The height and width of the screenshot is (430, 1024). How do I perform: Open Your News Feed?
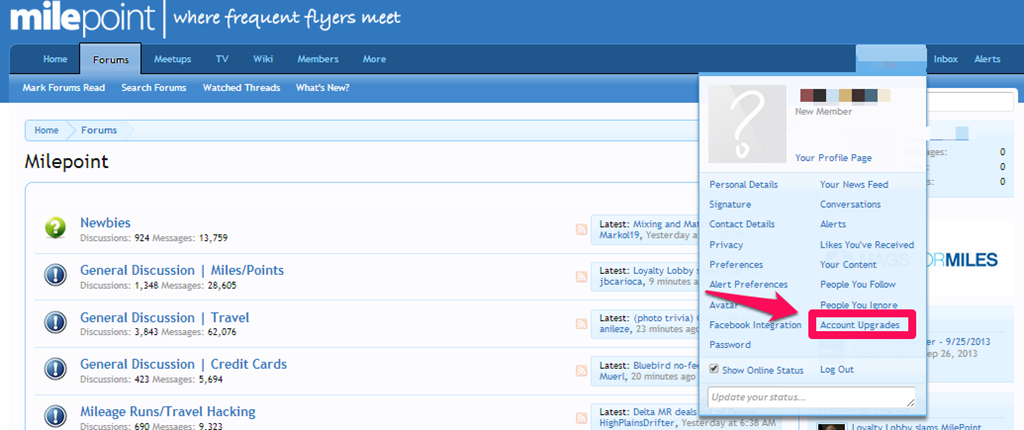click(x=854, y=184)
